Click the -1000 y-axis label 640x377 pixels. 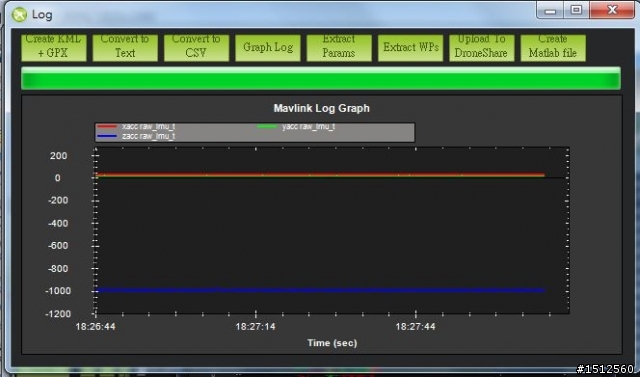pyautogui.click(x=58, y=291)
